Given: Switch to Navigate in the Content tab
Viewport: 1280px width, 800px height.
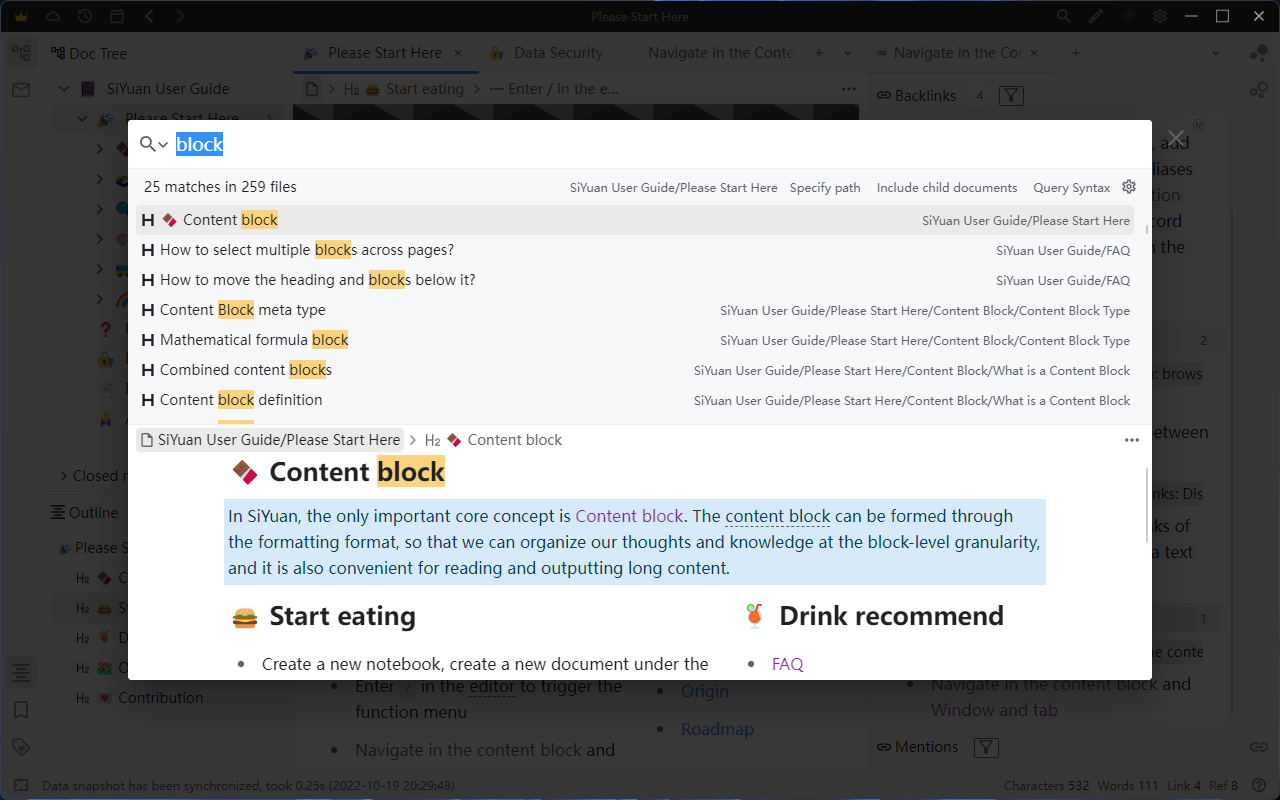Looking at the screenshot, I should pos(720,53).
